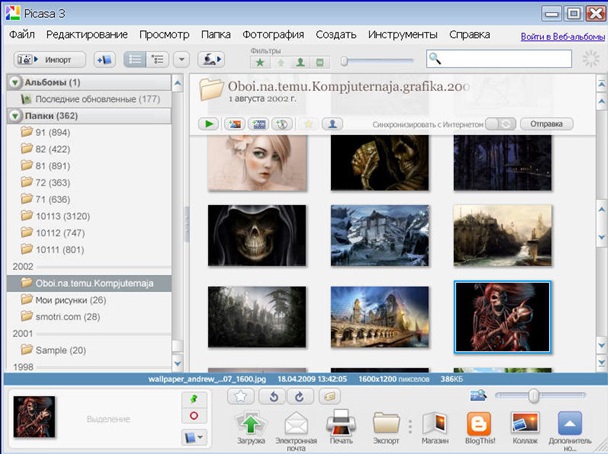Click the Export (Экспорт) folder icon
Image resolution: width=608 pixels, height=454 pixels.
pyautogui.click(x=386, y=423)
